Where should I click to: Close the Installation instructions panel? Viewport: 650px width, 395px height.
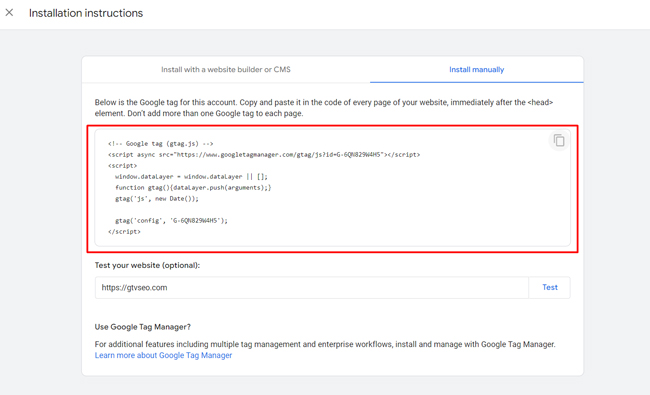point(9,12)
